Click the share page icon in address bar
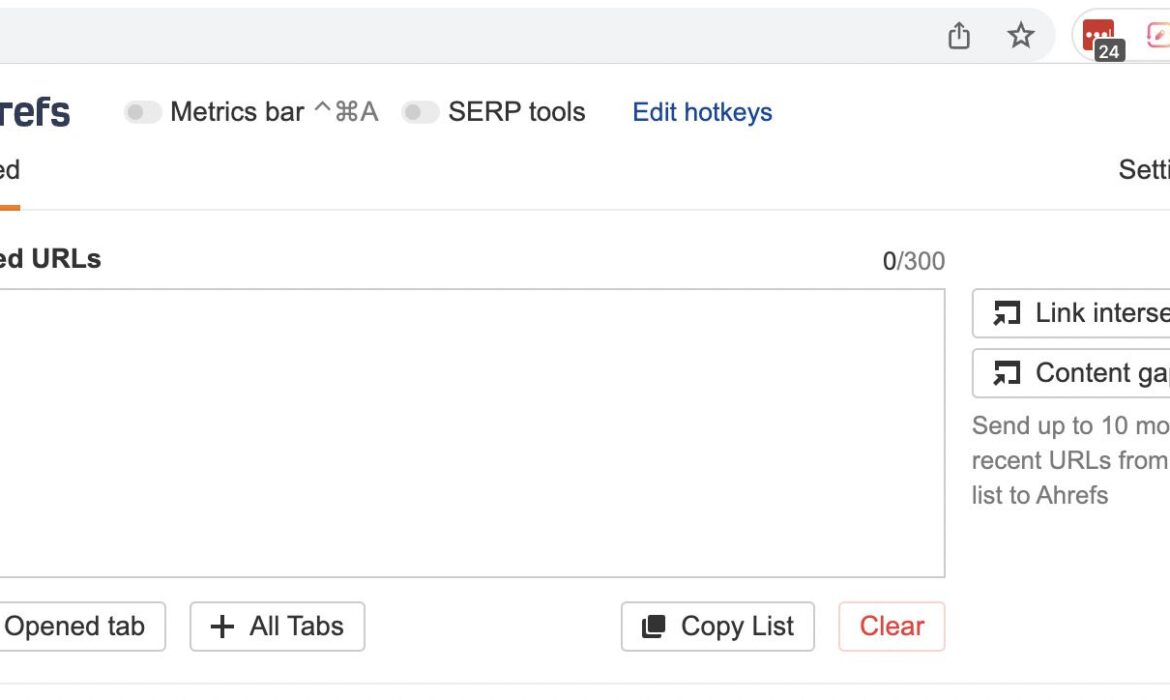Viewport: 1170px width, 700px height. [x=959, y=36]
